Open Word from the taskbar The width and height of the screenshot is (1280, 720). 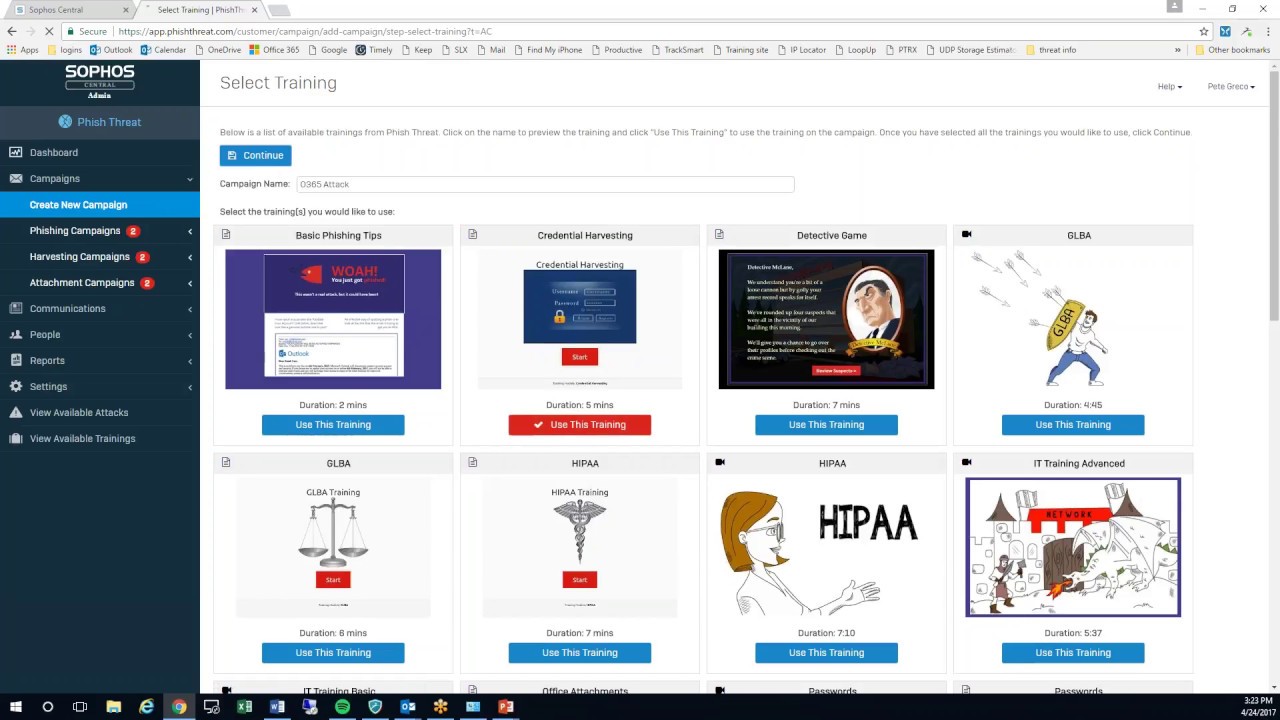(277, 707)
